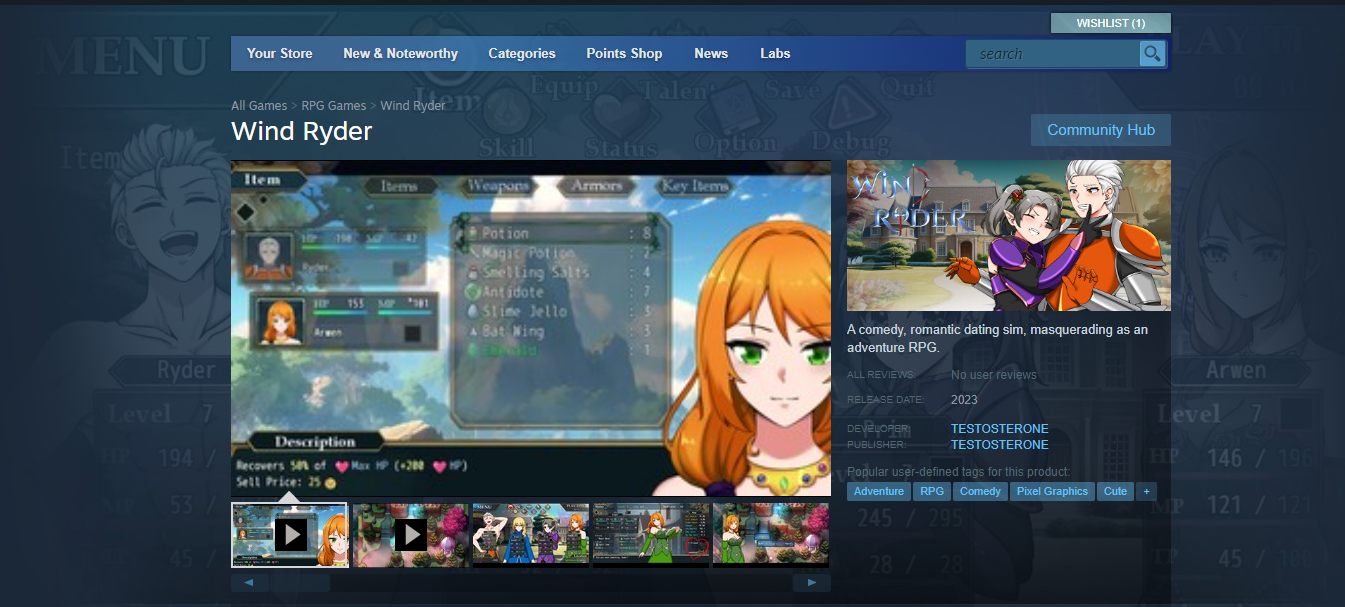1345x607 pixels.
Task: Open Categories menu
Action: click(x=522, y=54)
